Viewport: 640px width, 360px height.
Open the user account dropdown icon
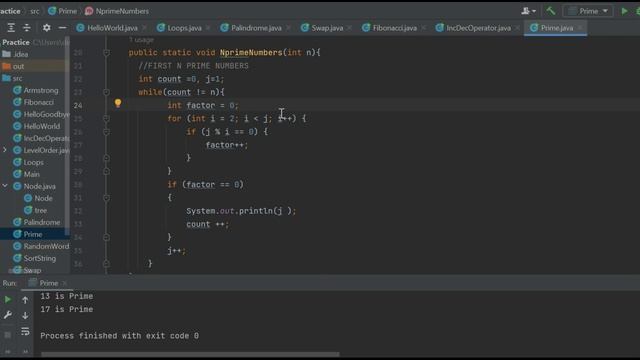click(528, 11)
